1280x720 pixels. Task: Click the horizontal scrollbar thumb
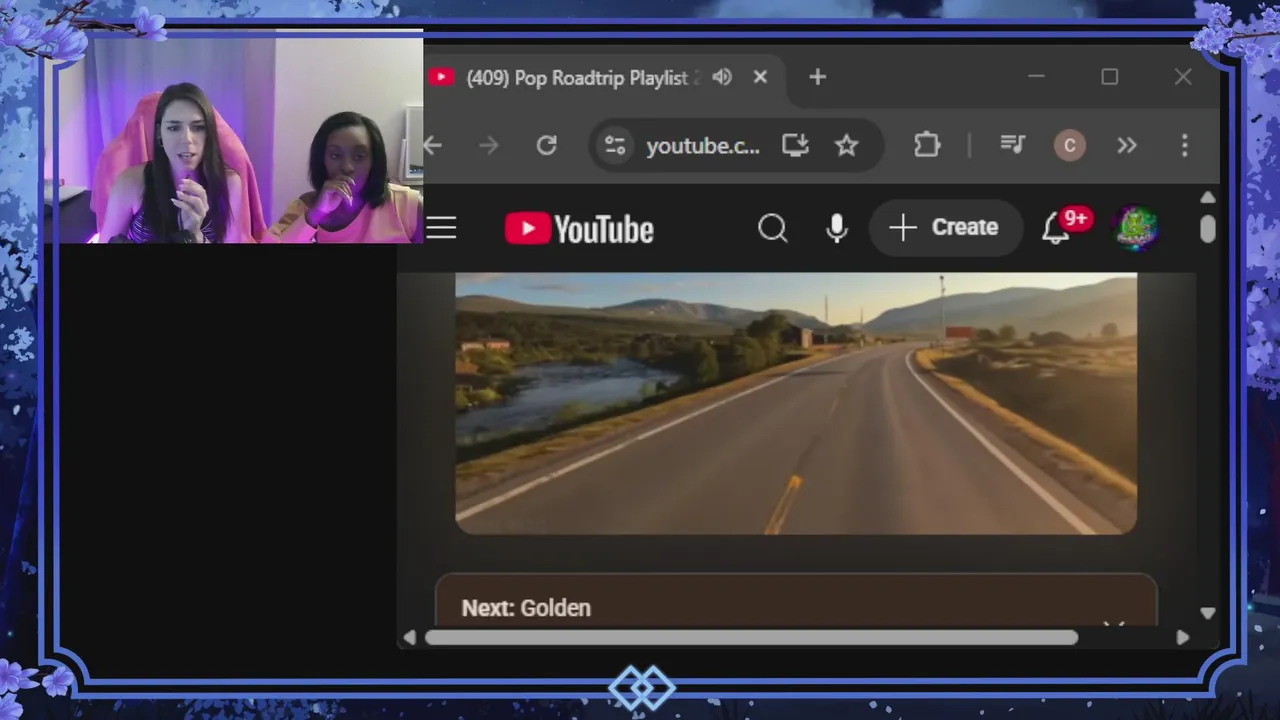(x=752, y=638)
